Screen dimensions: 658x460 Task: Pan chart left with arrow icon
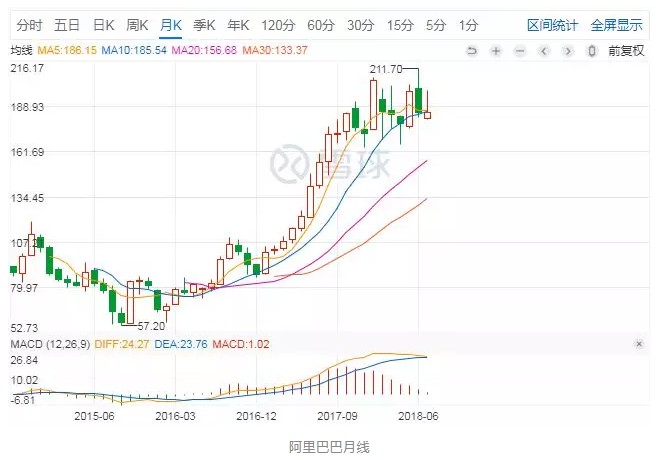pos(544,51)
